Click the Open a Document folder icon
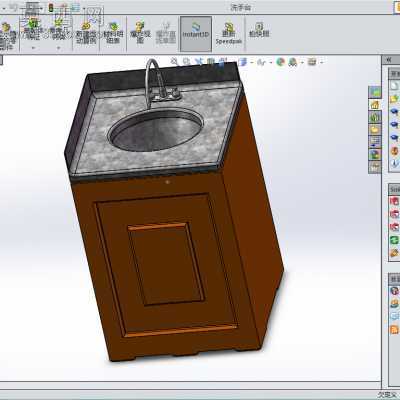Viewport: 400px width, 400px height. pyautogui.click(x=395, y=99)
